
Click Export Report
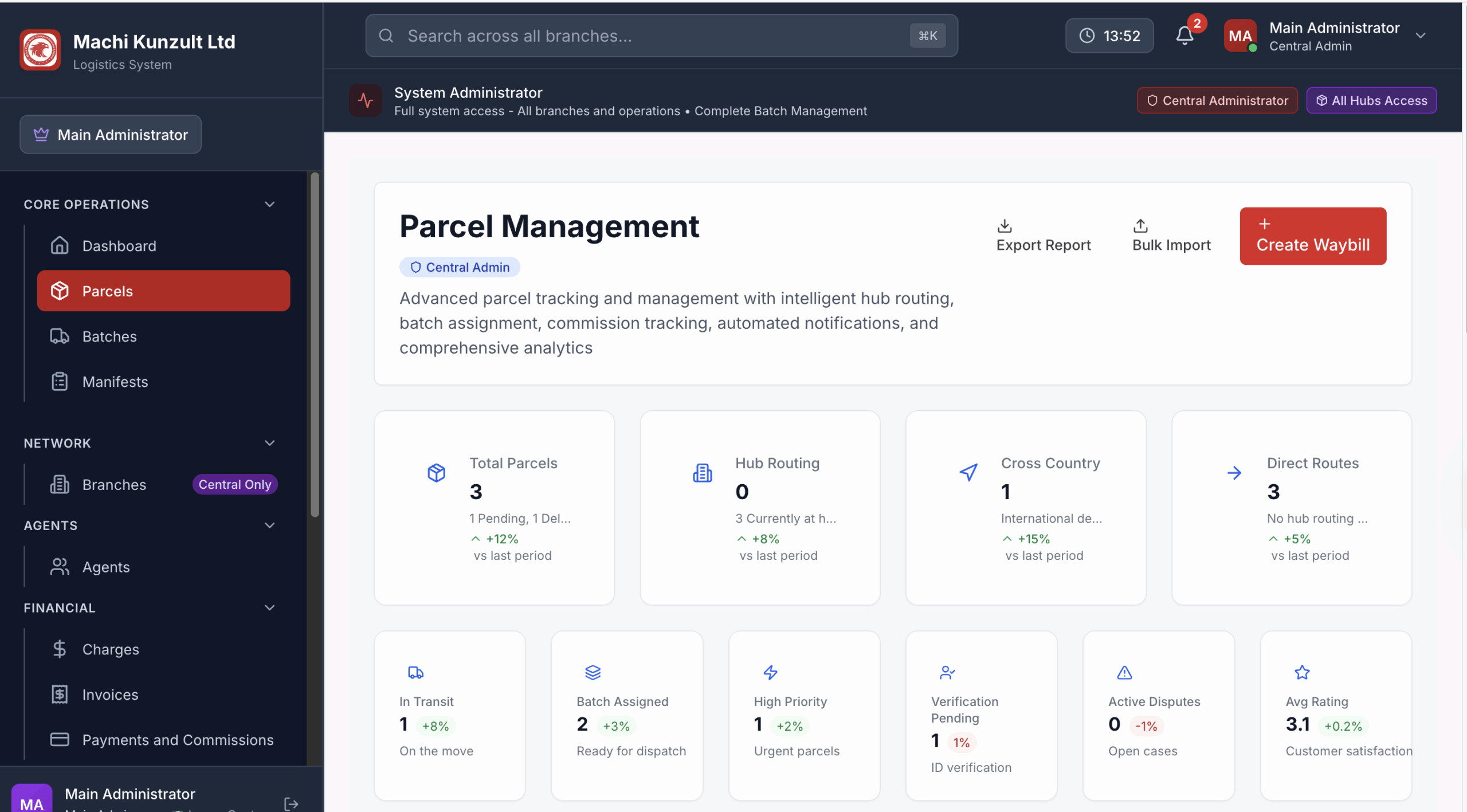click(1043, 236)
